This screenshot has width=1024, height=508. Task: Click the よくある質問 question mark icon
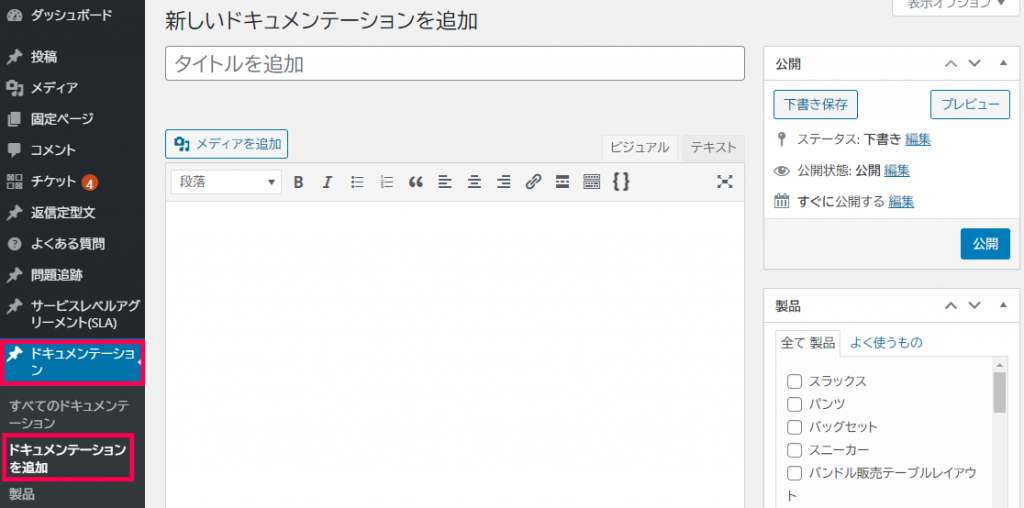click(x=14, y=244)
